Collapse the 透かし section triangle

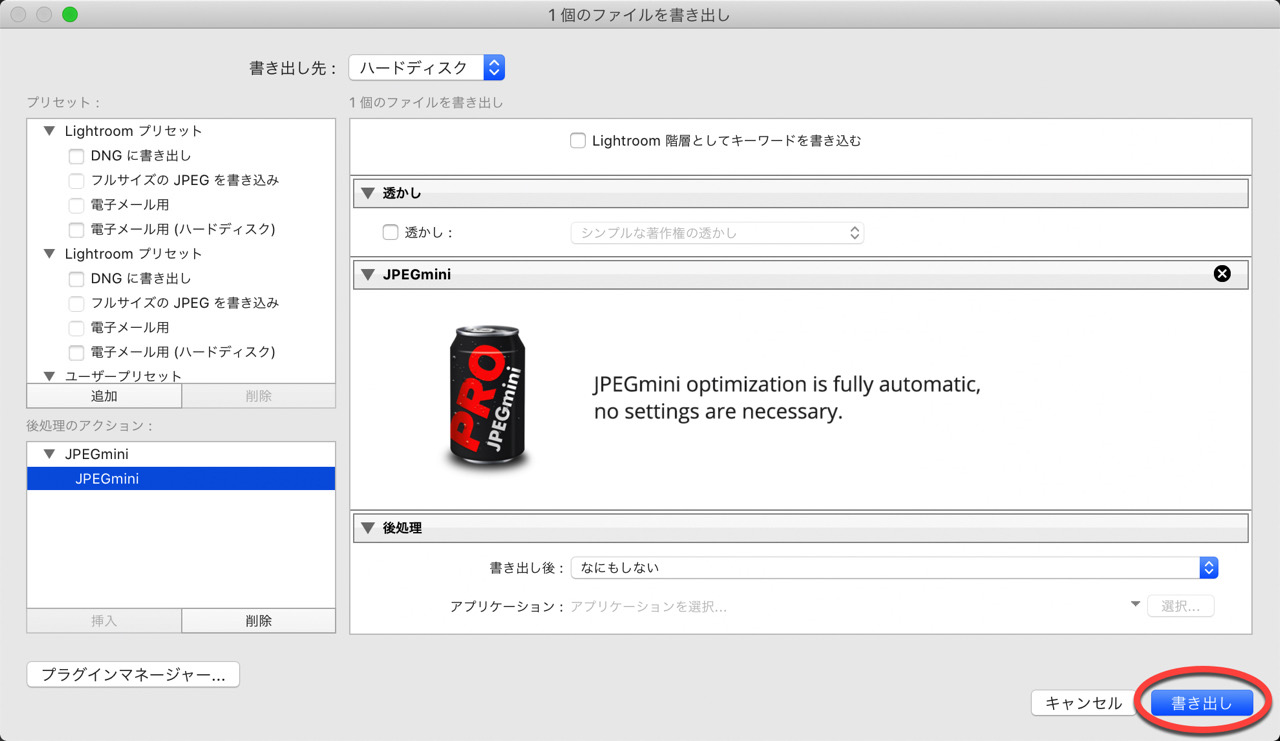point(368,194)
